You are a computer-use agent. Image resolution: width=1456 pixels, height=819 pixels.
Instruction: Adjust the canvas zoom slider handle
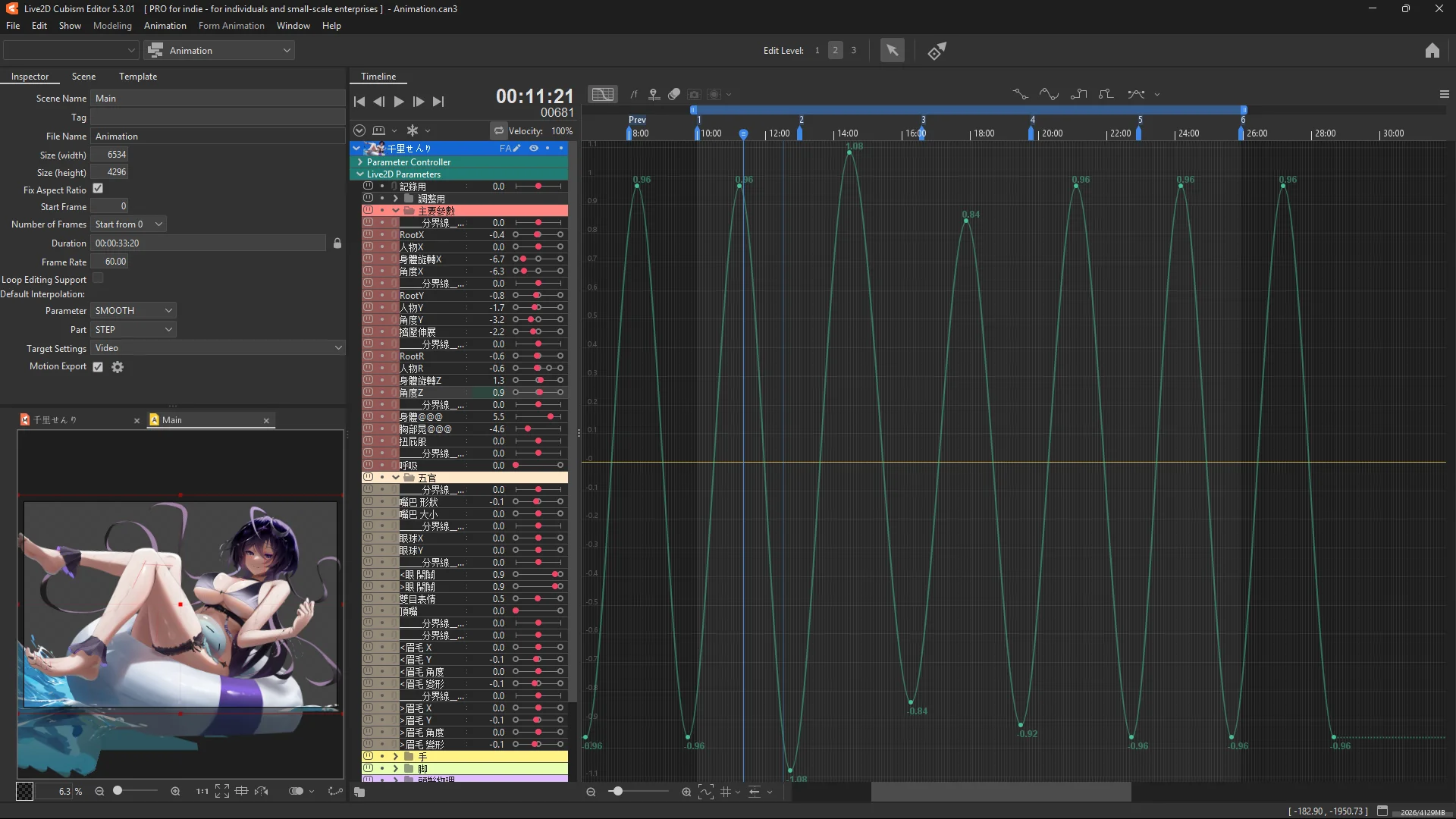(118, 791)
